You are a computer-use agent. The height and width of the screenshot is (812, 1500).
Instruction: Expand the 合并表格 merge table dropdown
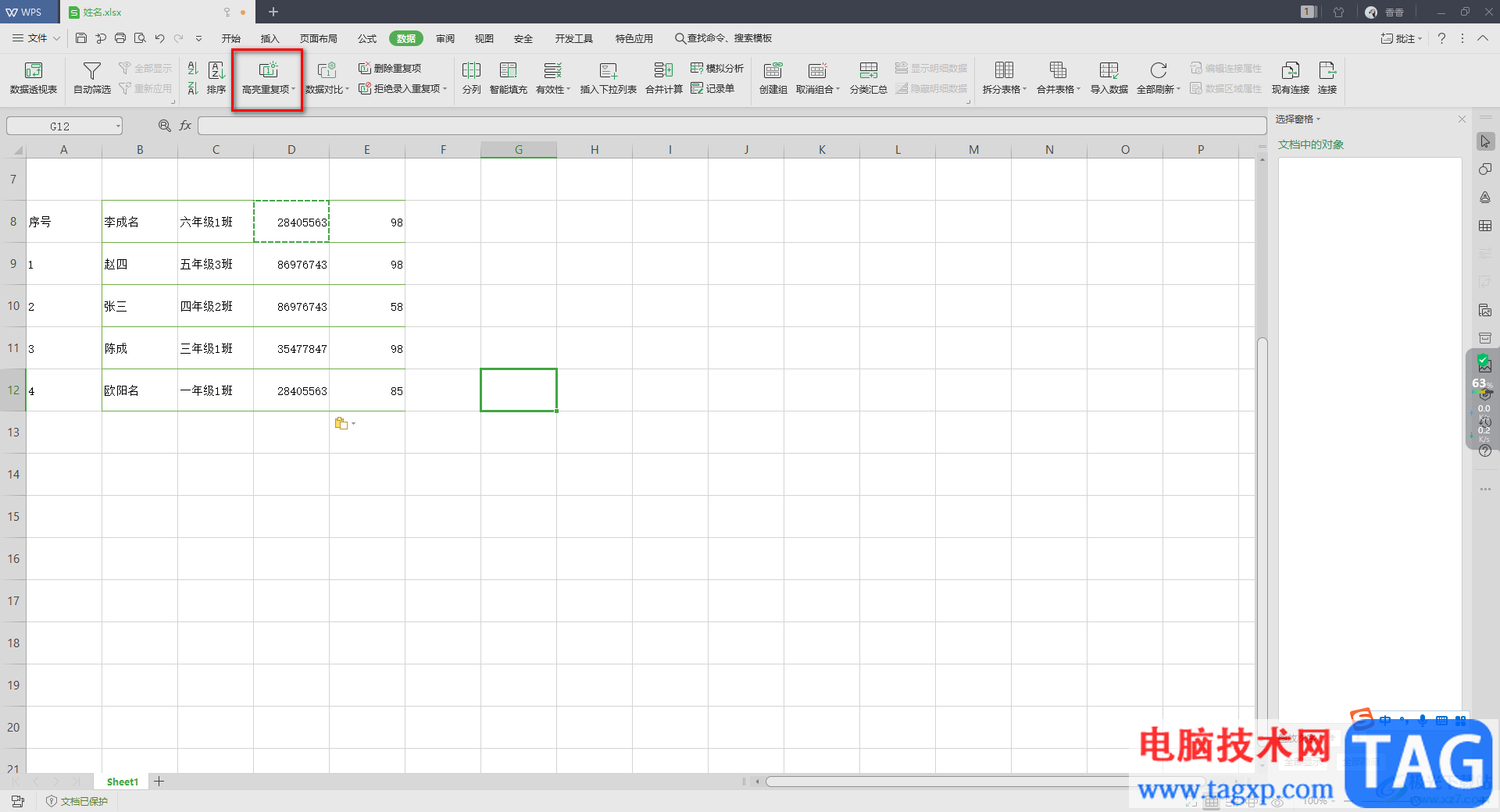(x=1078, y=90)
